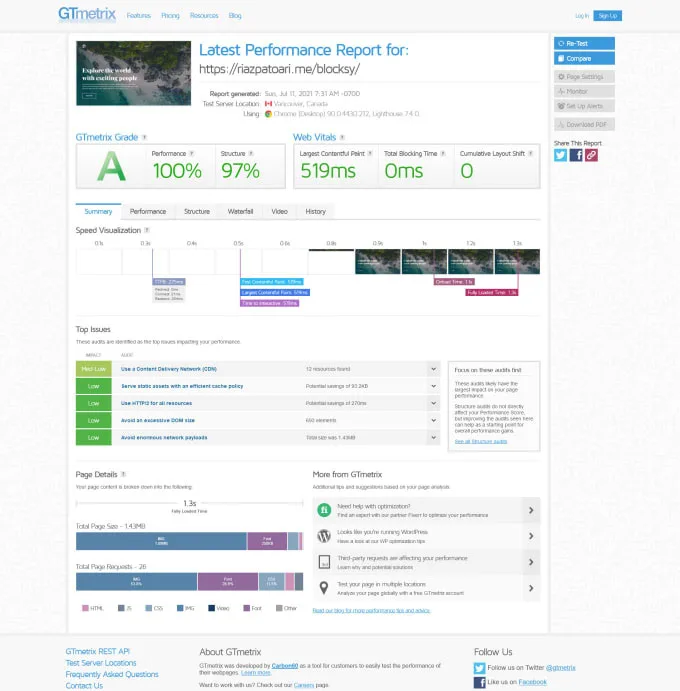Click the Compare button

584,58
